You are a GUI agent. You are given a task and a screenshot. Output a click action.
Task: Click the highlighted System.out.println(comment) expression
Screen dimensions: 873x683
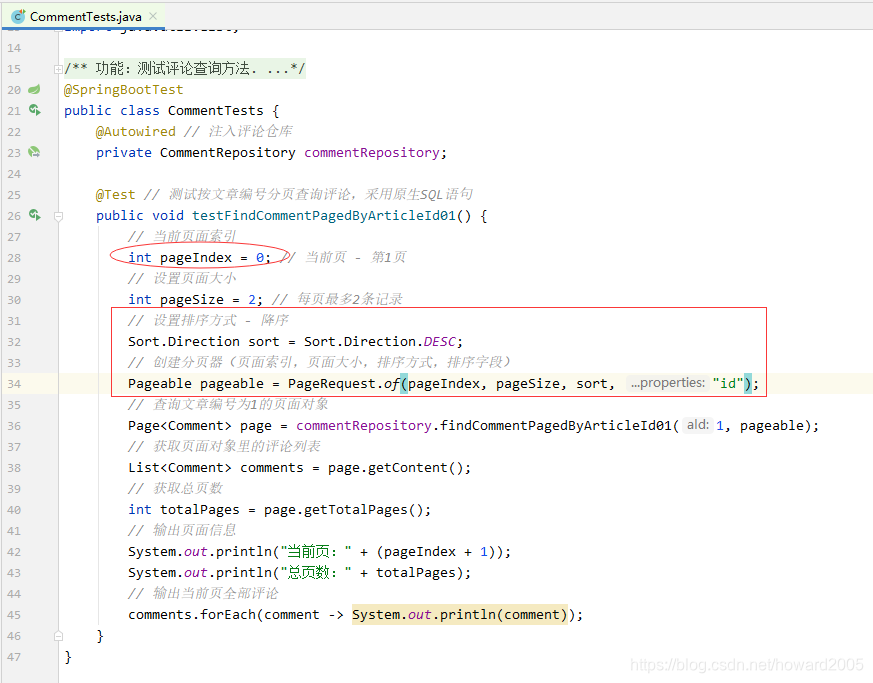(x=459, y=615)
